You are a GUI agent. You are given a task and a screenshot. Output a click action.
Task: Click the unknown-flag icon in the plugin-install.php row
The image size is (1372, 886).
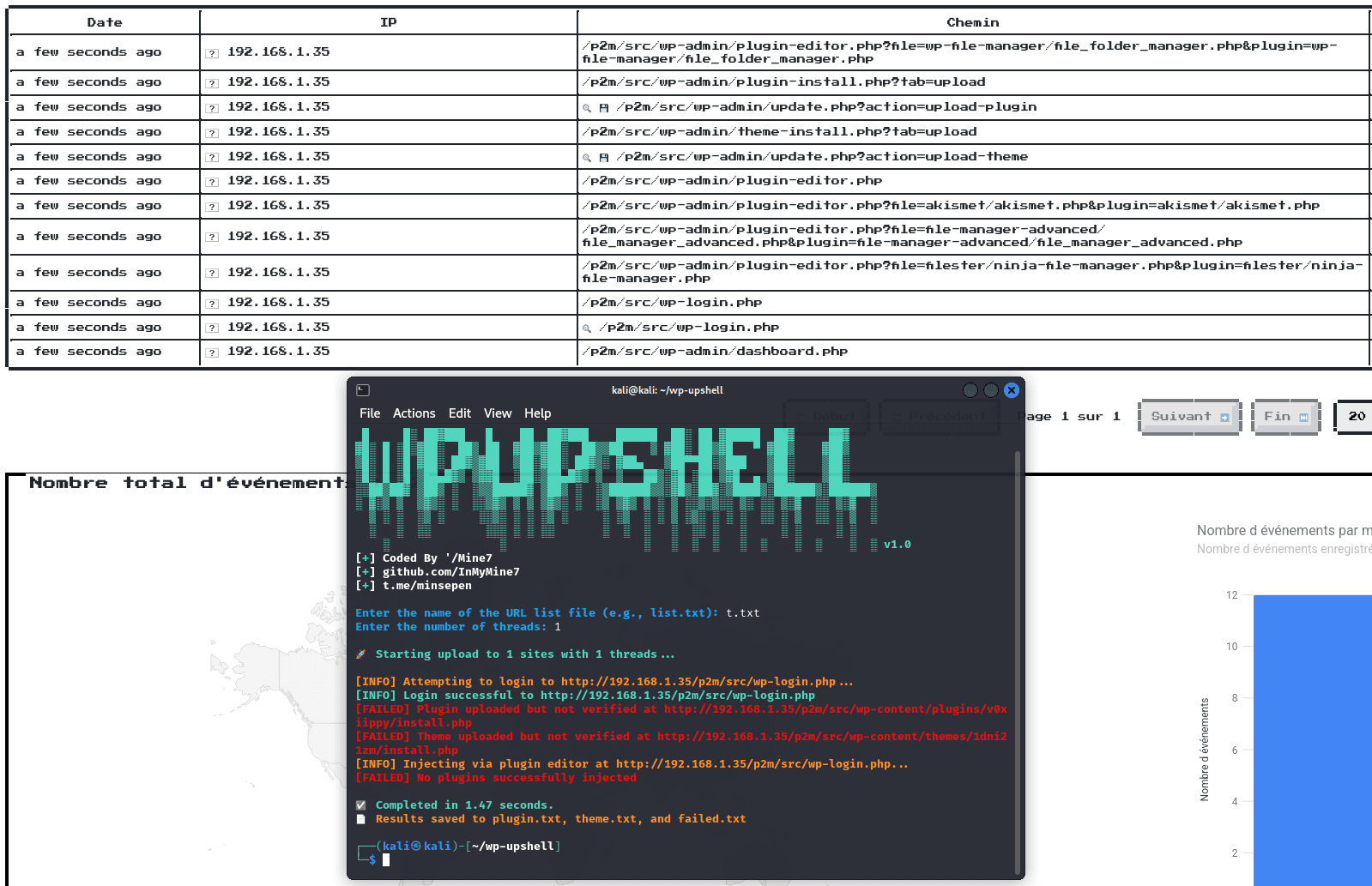(x=212, y=83)
